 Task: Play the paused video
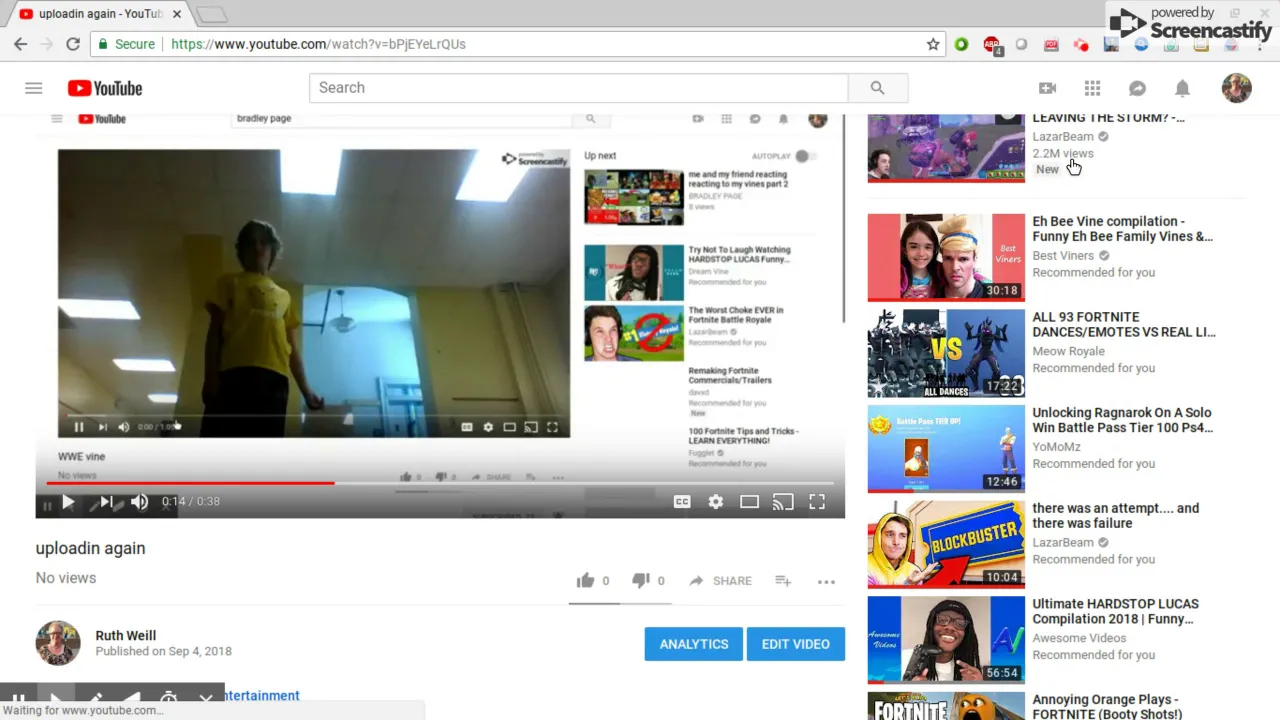[68, 502]
